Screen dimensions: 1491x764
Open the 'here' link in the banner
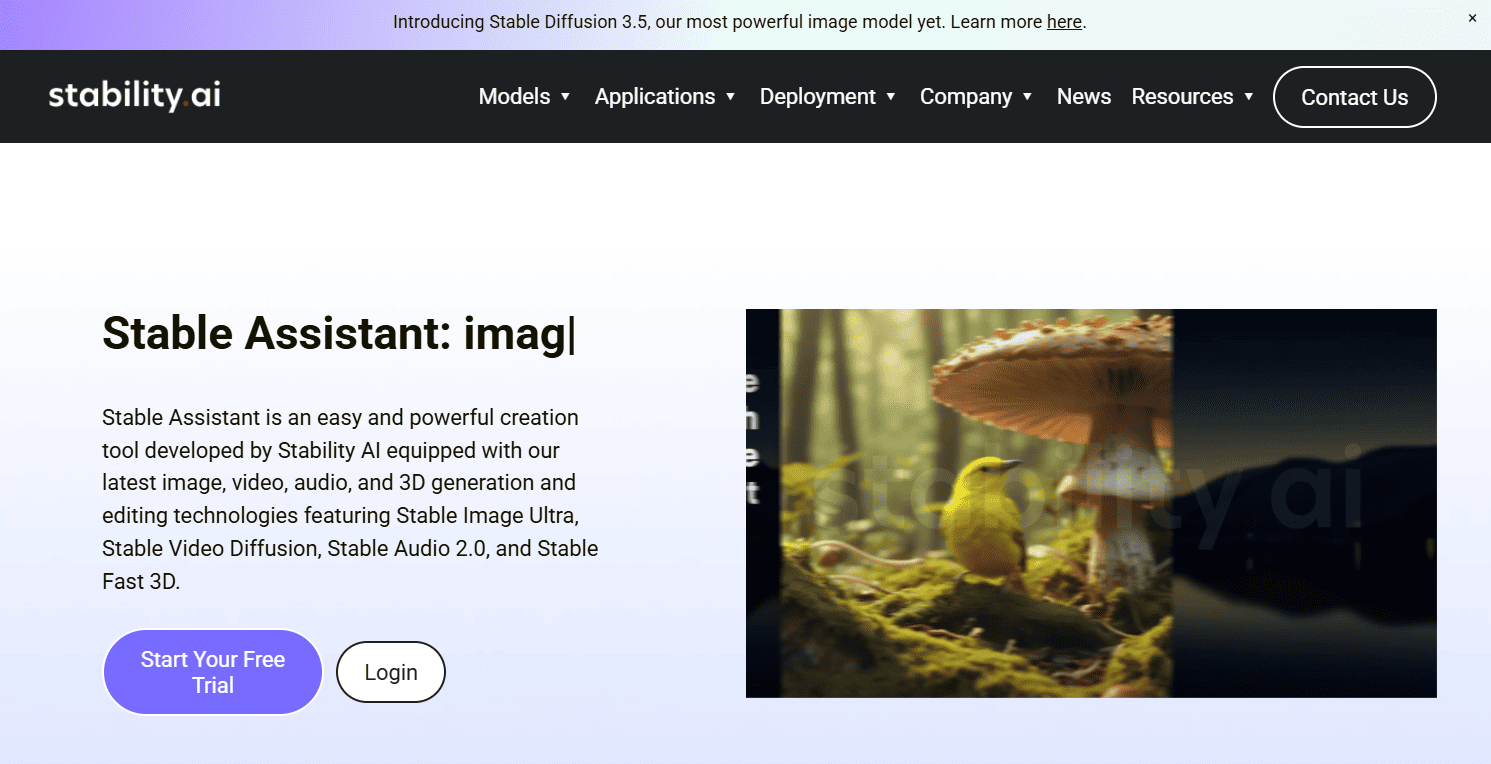(1064, 22)
